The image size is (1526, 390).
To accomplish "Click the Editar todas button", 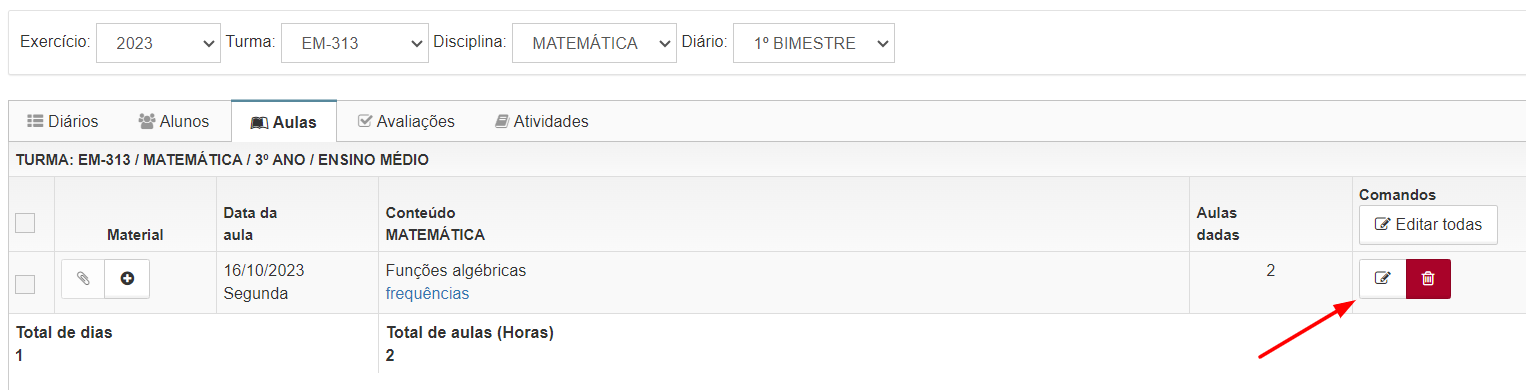I will [x=1428, y=224].
